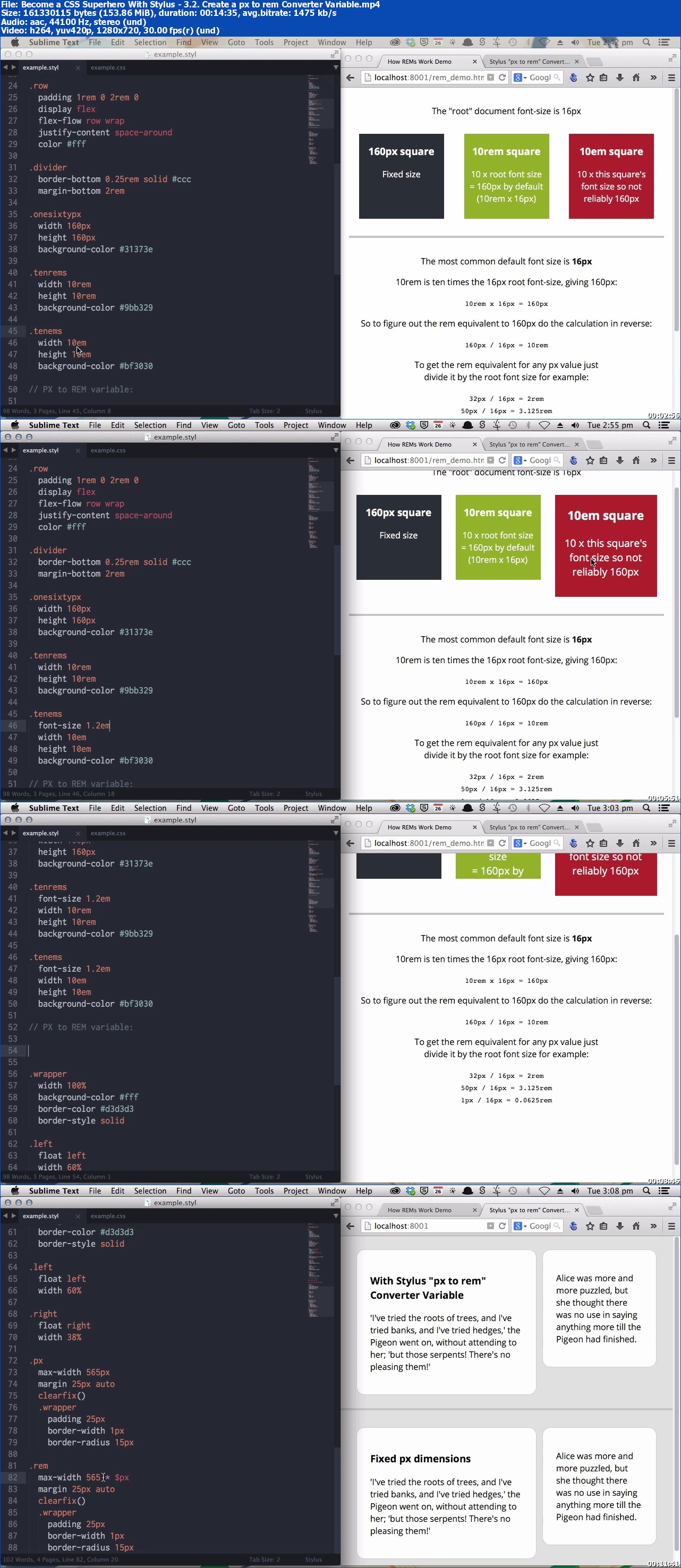Open Project menu in Tue 3:08 pm menu bar
Screen dimensions: 681x1568
[x=295, y=1190]
